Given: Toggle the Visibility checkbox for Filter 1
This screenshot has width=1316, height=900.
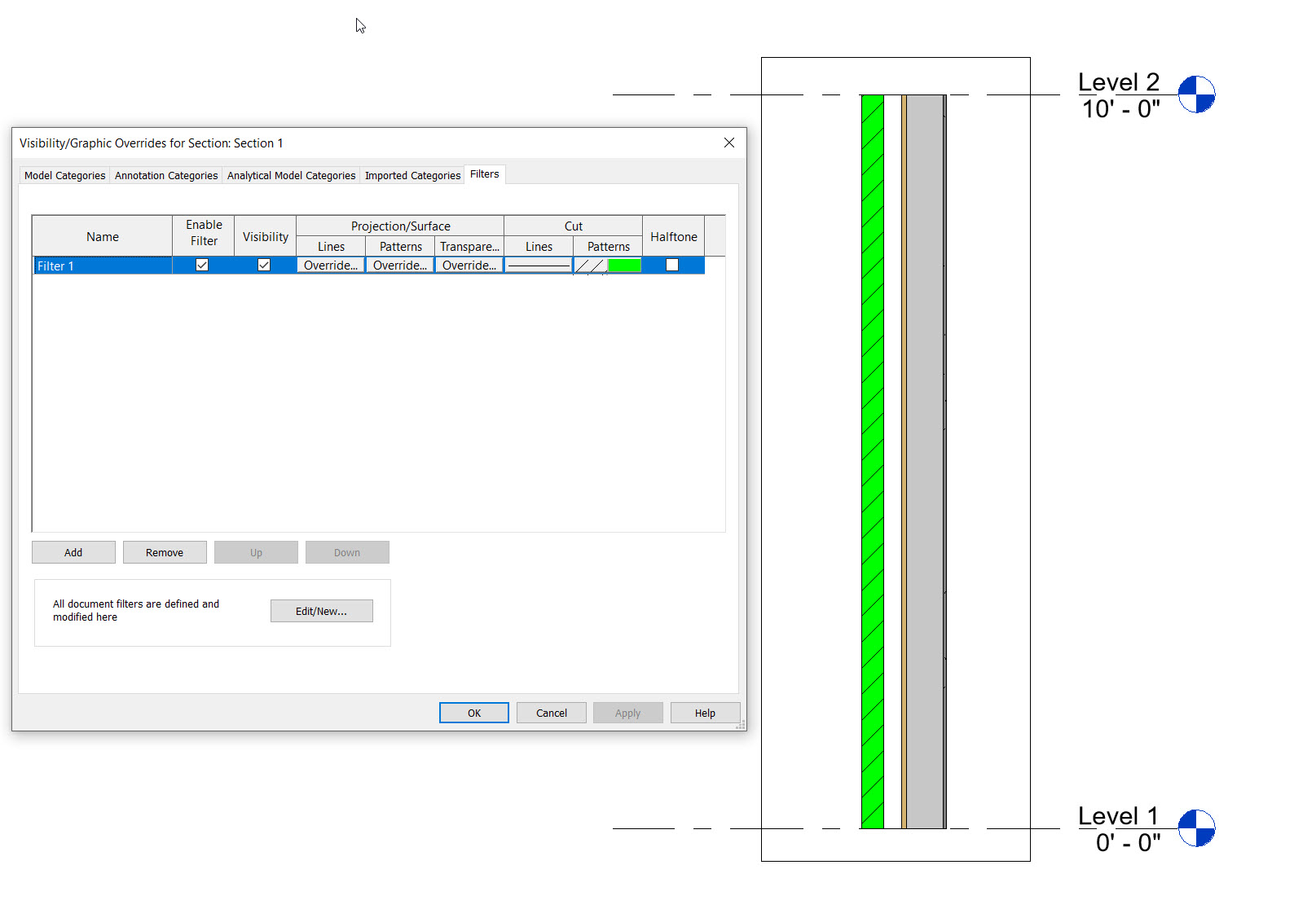Looking at the screenshot, I should (264, 265).
